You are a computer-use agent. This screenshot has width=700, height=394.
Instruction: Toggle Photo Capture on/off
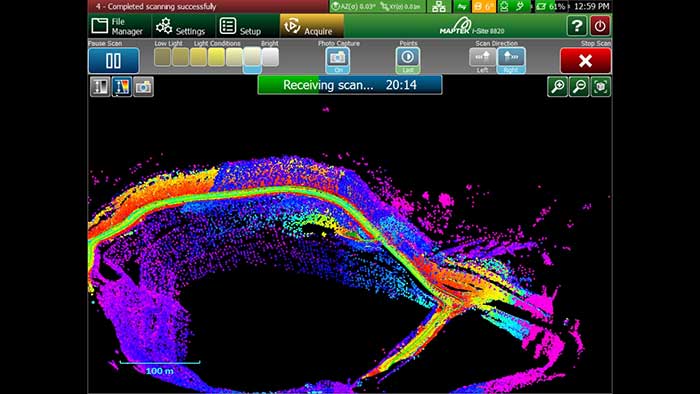coord(338,60)
